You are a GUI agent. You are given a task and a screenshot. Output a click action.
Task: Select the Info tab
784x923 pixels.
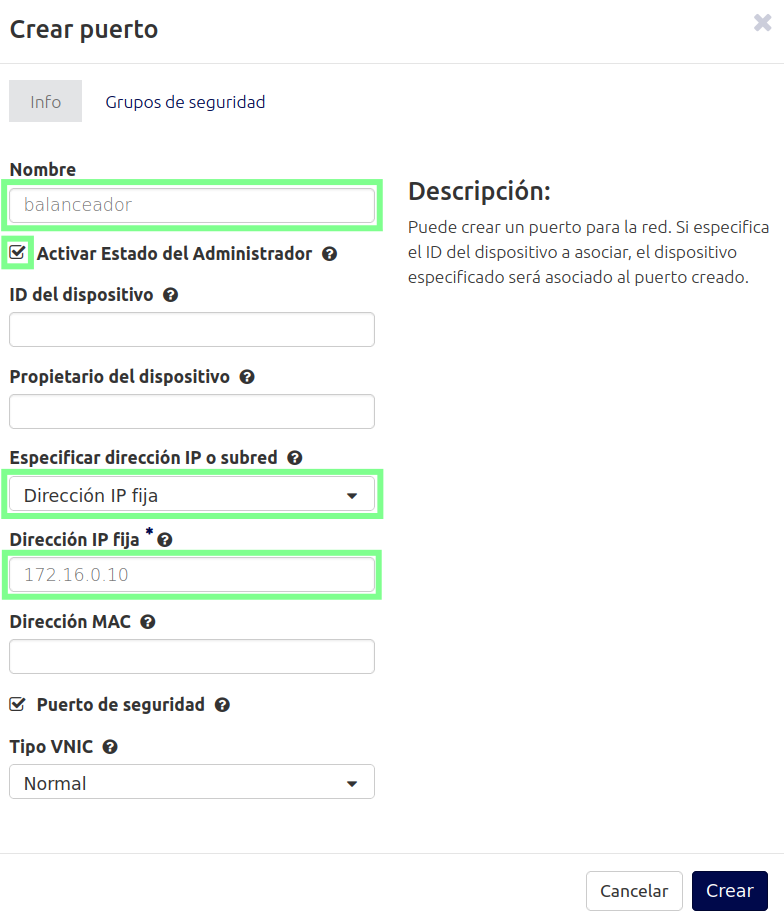[x=45, y=101]
